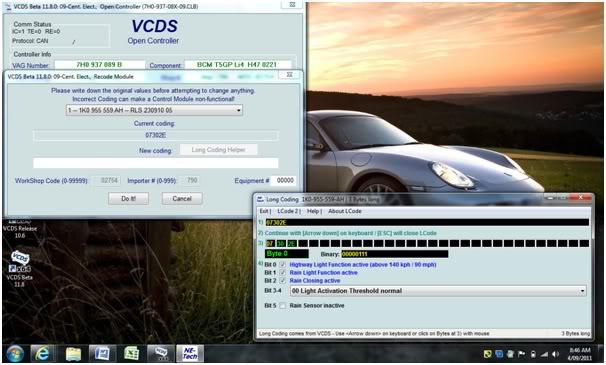The image size is (606, 365).
Task: Click the green Byte 0 indicator
Action: (x=287, y=254)
